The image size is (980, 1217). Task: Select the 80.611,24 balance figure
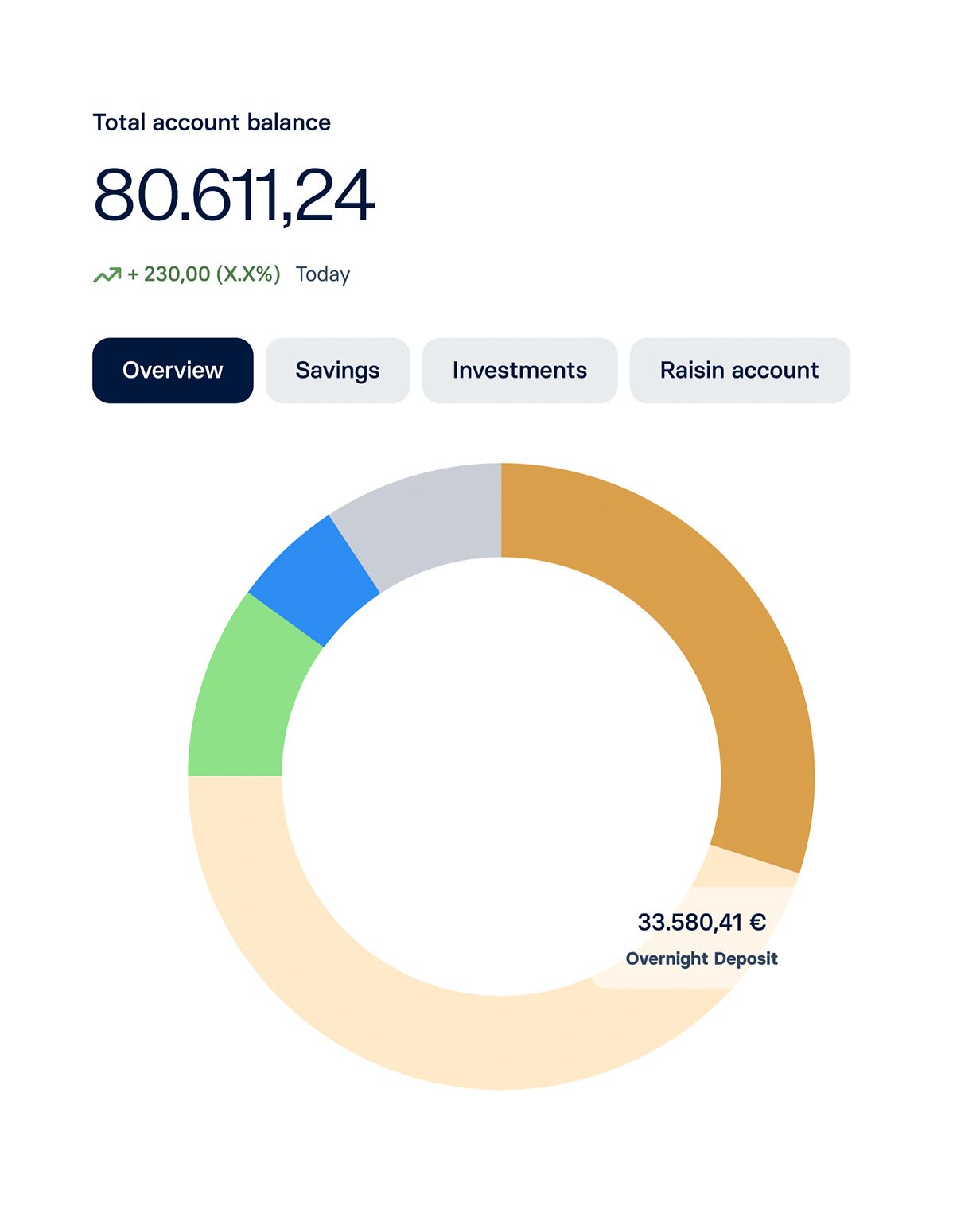234,196
